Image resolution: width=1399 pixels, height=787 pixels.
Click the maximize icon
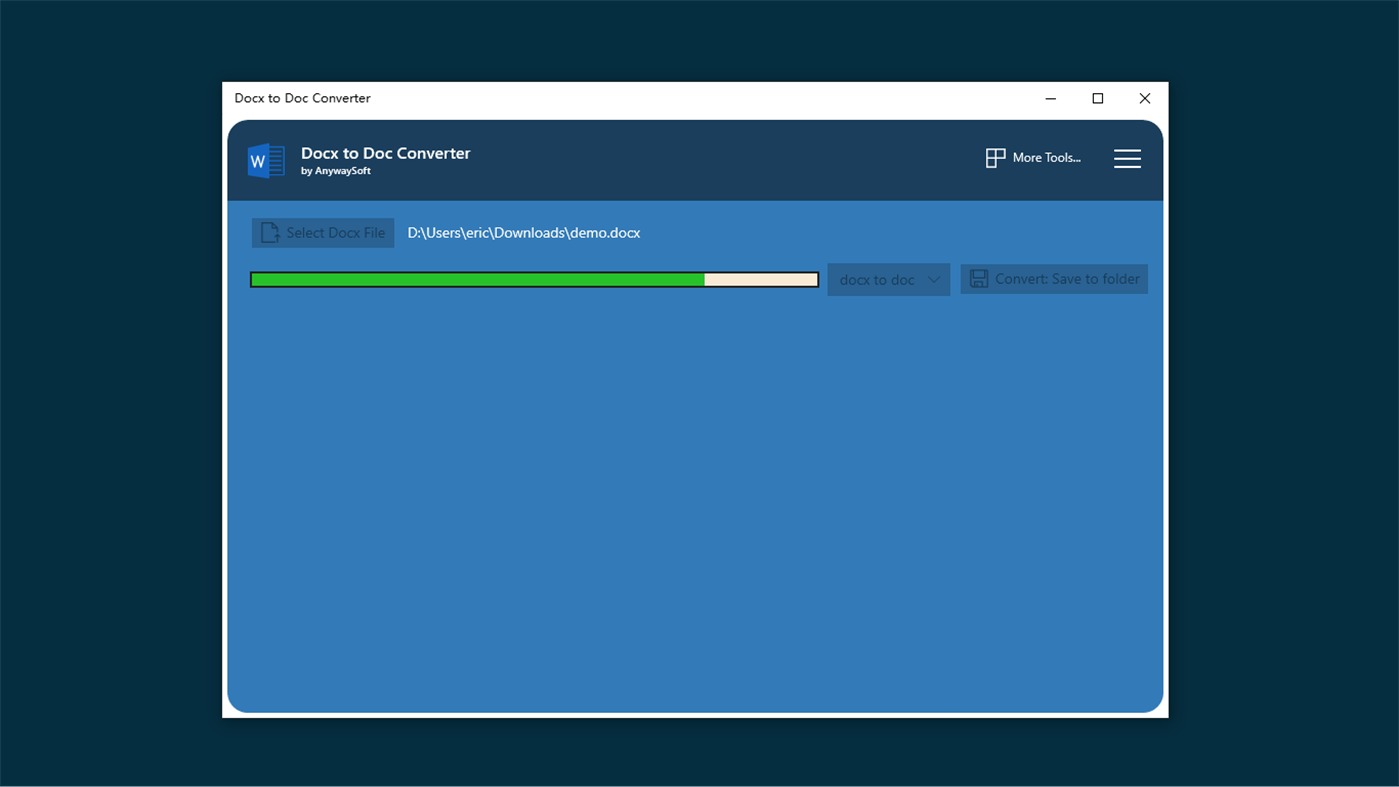1097,98
